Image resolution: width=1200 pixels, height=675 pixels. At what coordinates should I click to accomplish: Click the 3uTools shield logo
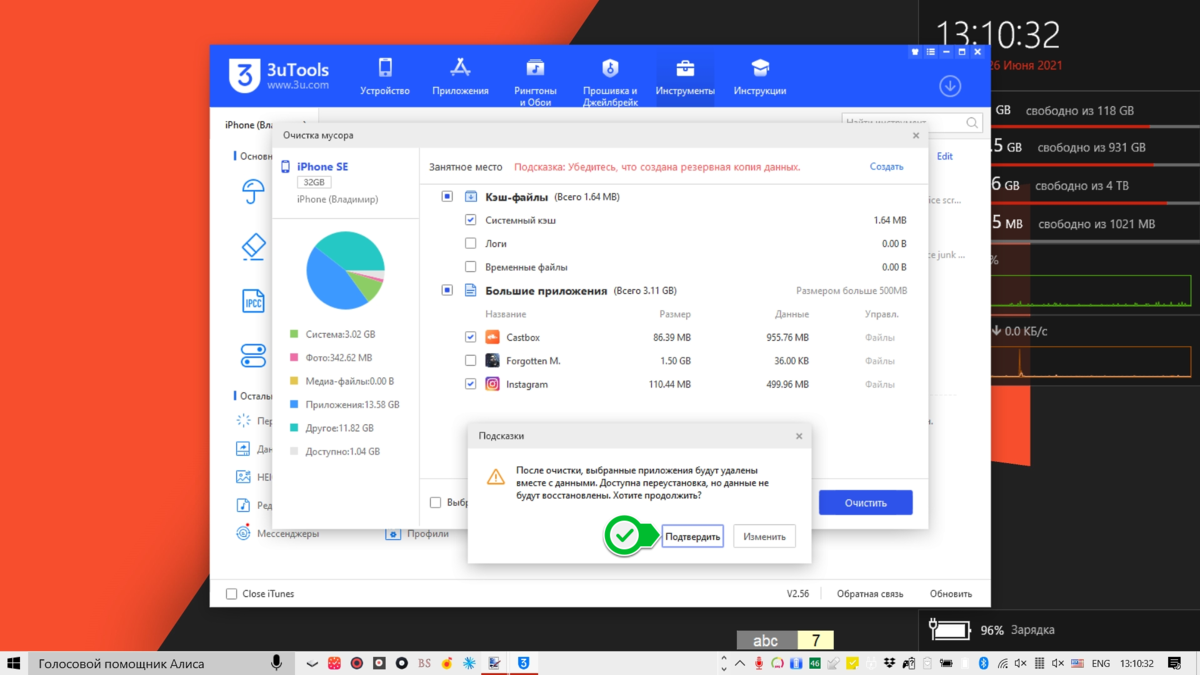point(244,76)
